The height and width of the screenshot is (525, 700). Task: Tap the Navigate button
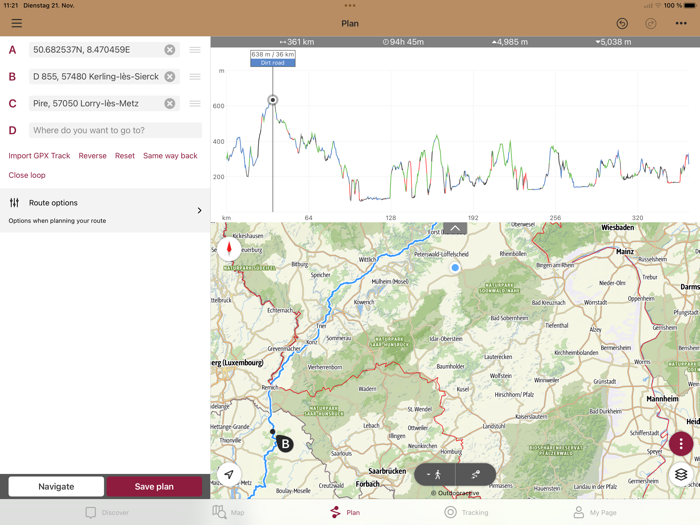(56, 486)
